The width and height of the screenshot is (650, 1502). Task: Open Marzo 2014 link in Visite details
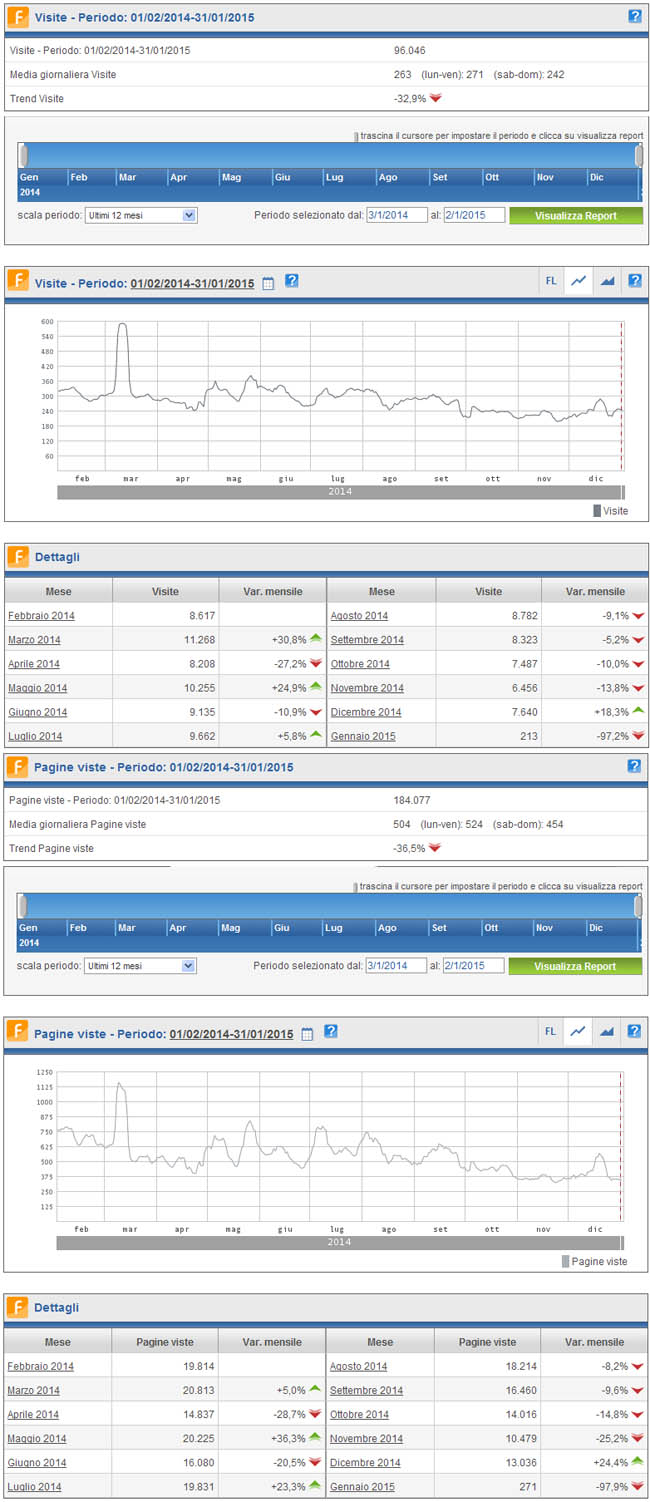coord(34,640)
